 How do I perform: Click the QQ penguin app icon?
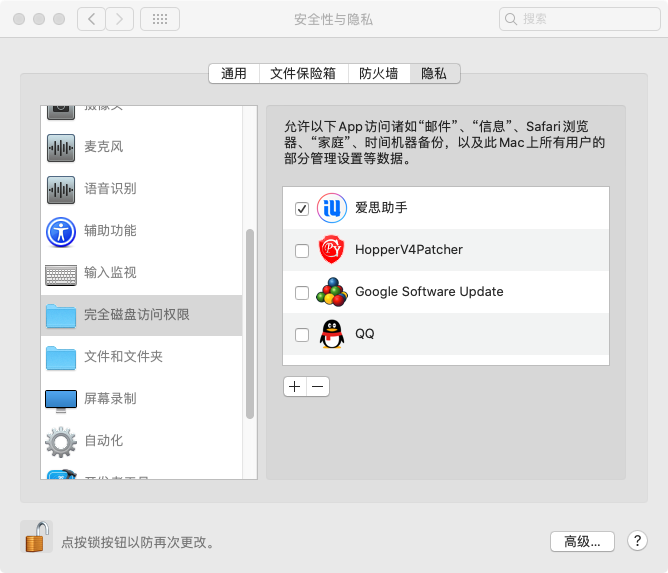332,334
